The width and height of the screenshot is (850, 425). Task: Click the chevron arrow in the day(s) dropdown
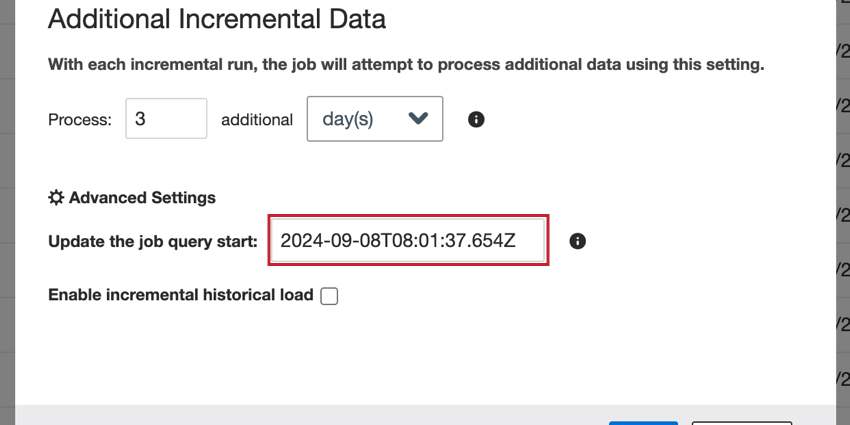[x=419, y=118]
